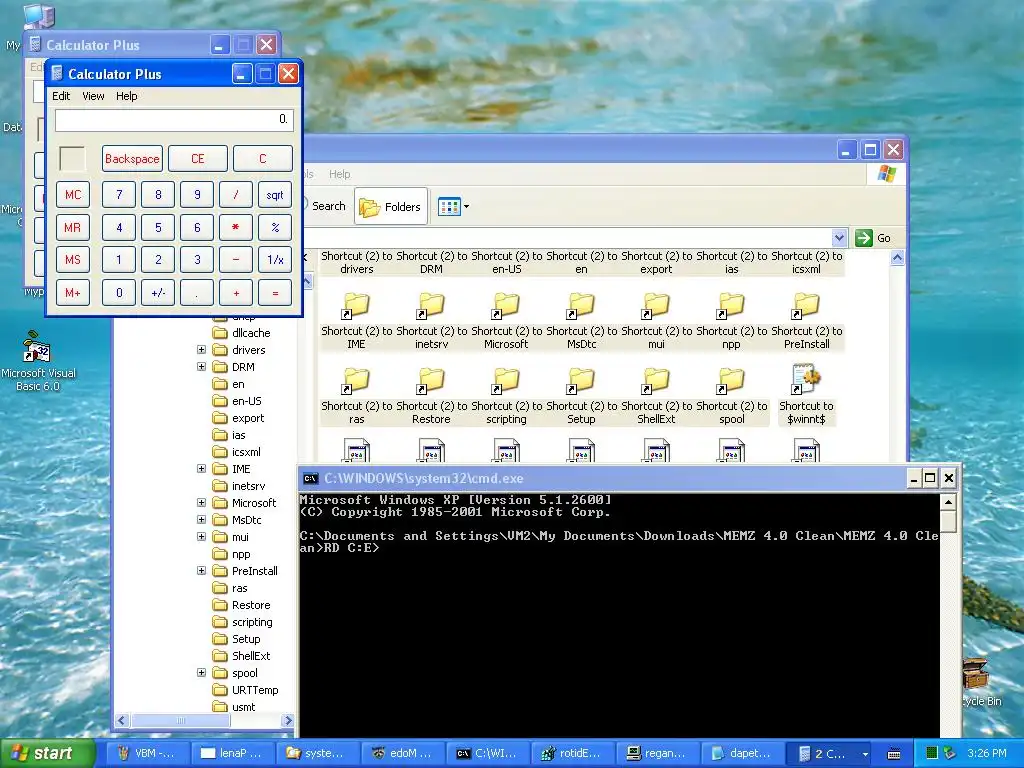
Task: Click the 1/x reciprocal button
Action: point(275,260)
